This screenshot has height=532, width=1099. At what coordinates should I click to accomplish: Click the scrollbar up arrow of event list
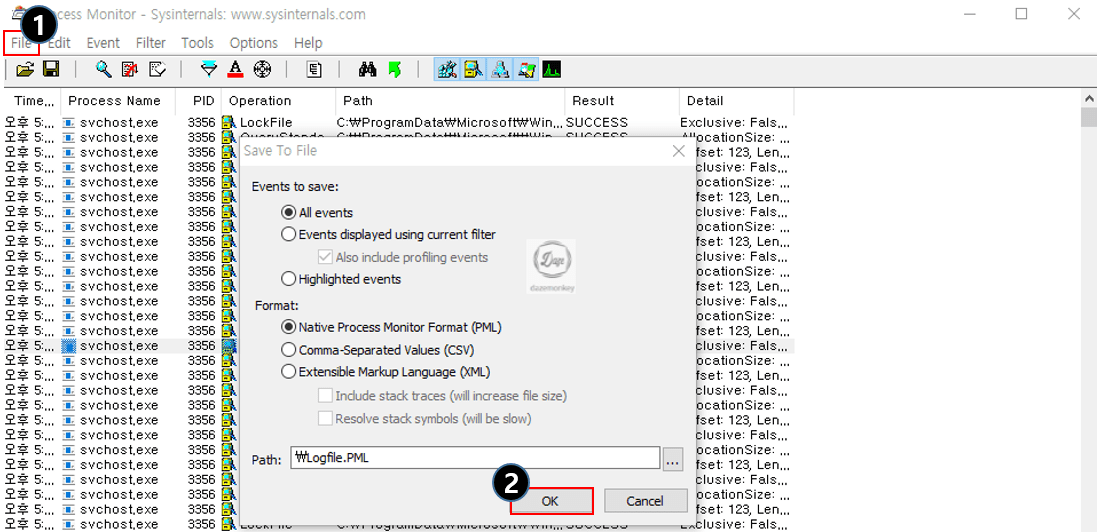pyautogui.click(x=1088, y=99)
